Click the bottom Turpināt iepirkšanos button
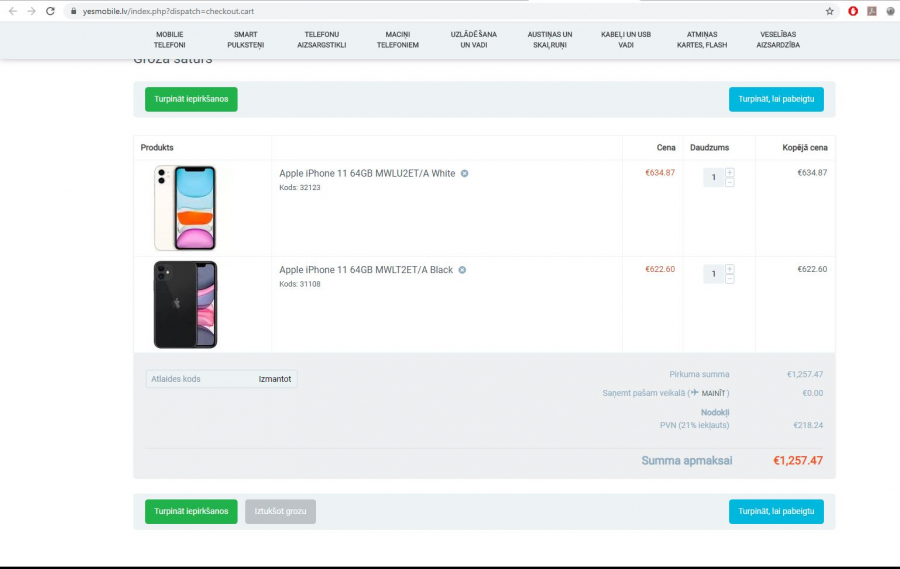Image resolution: width=900 pixels, height=569 pixels. pos(191,512)
